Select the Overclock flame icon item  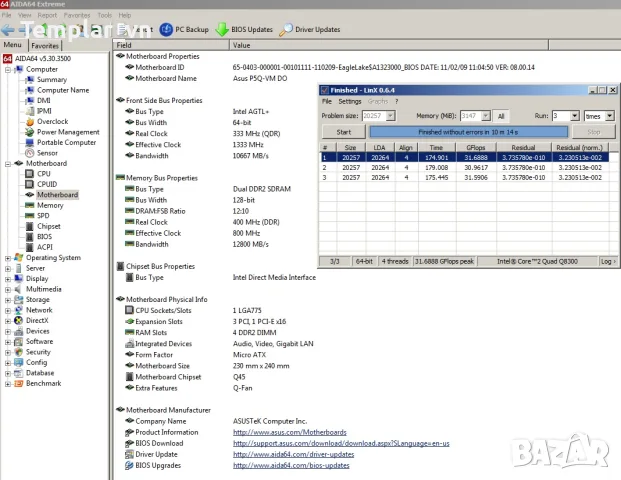[x=30, y=122]
